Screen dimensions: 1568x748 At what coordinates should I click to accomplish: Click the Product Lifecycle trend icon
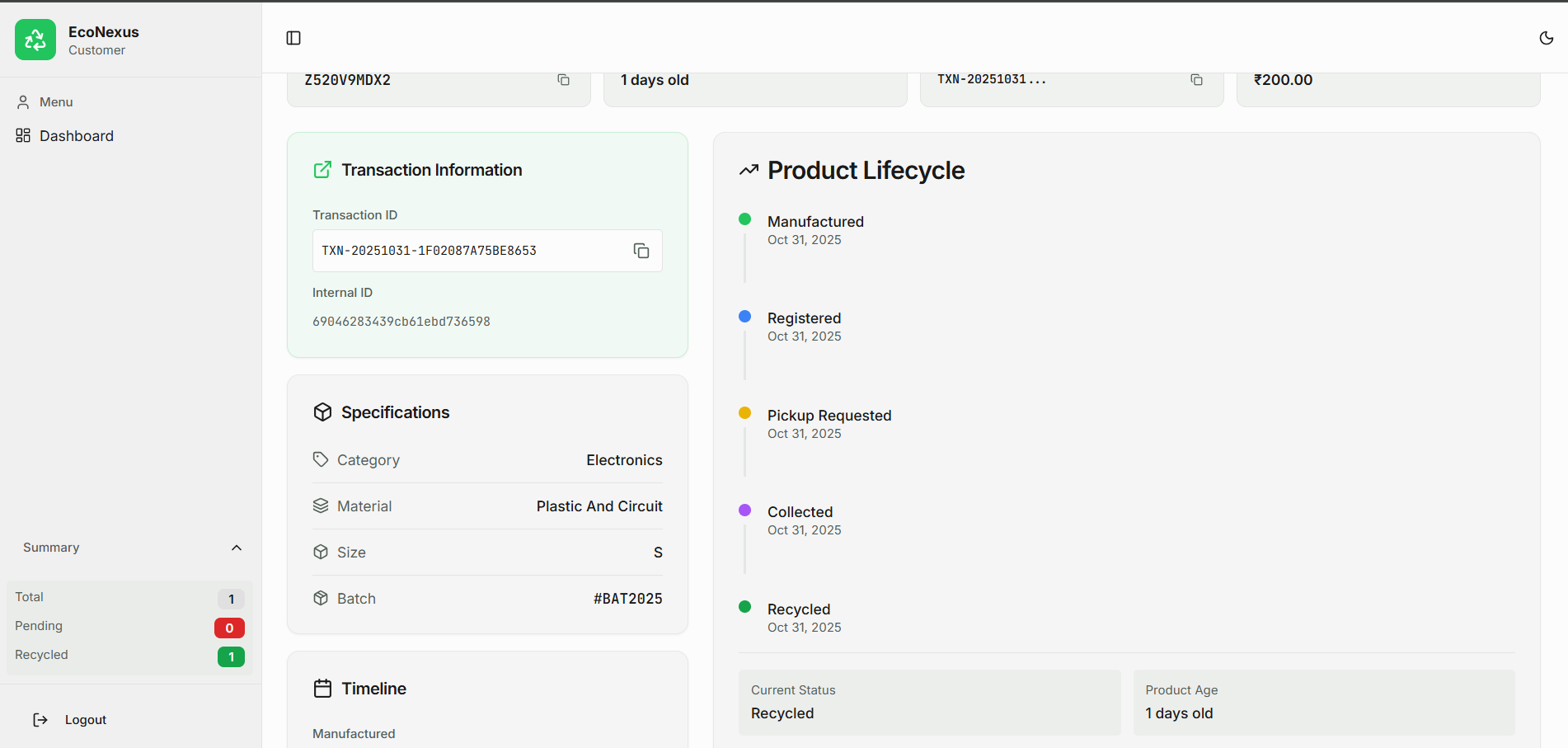coord(749,170)
